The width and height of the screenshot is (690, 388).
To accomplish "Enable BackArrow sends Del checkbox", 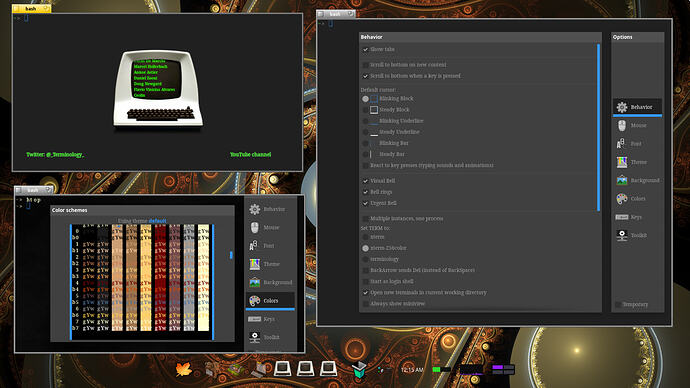I will coord(365,270).
